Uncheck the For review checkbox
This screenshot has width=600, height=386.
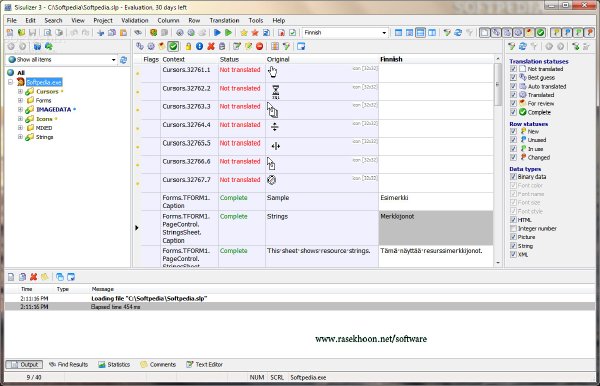coord(514,104)
